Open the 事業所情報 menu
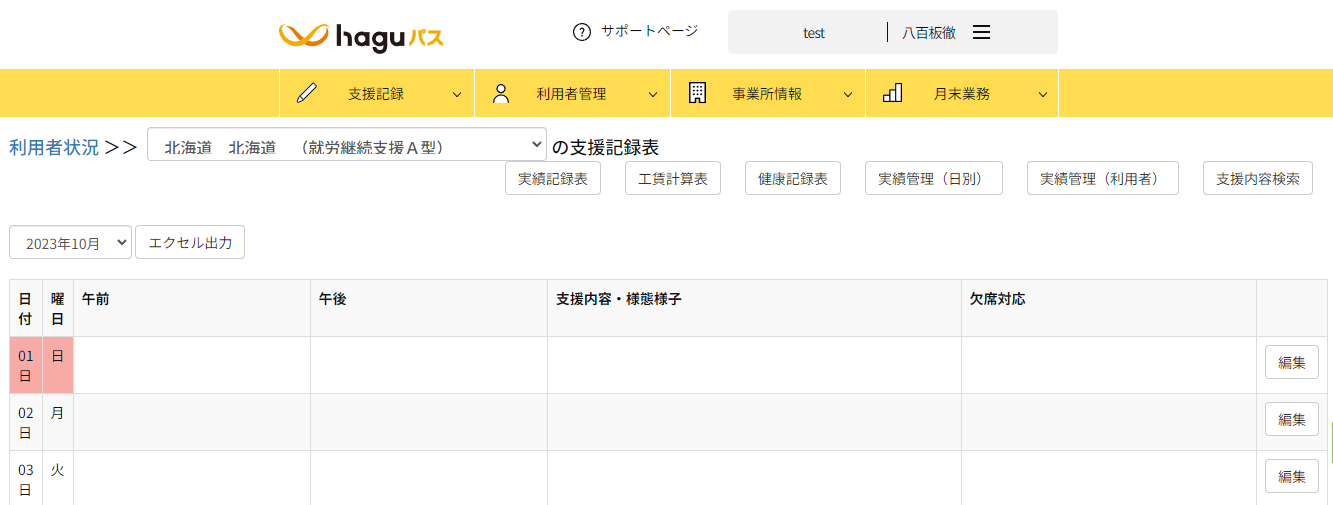The height and width of the screenshot is (505, 1333). (x=767, y=94)
